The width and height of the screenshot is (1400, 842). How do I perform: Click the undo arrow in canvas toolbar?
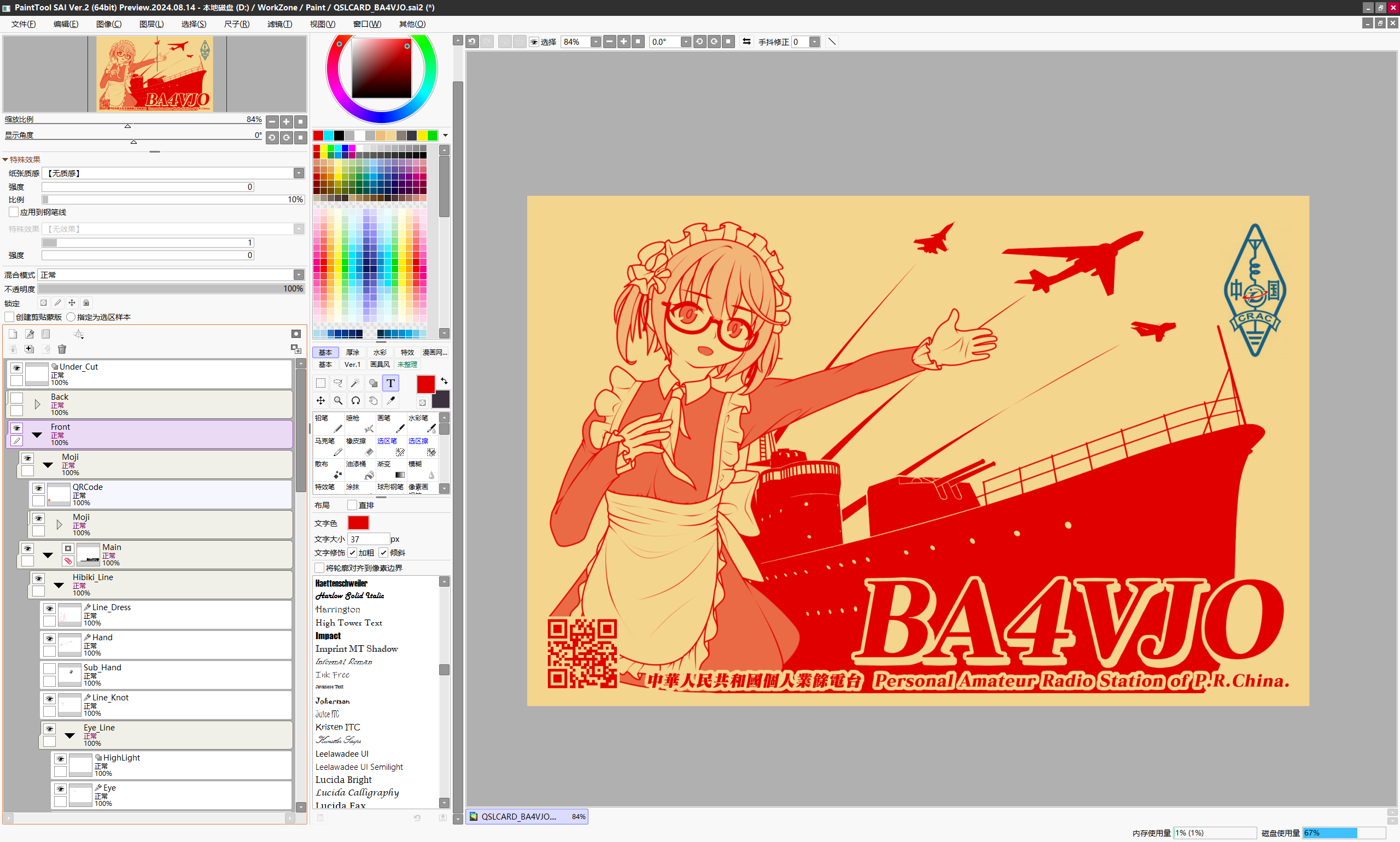point(472,42)
